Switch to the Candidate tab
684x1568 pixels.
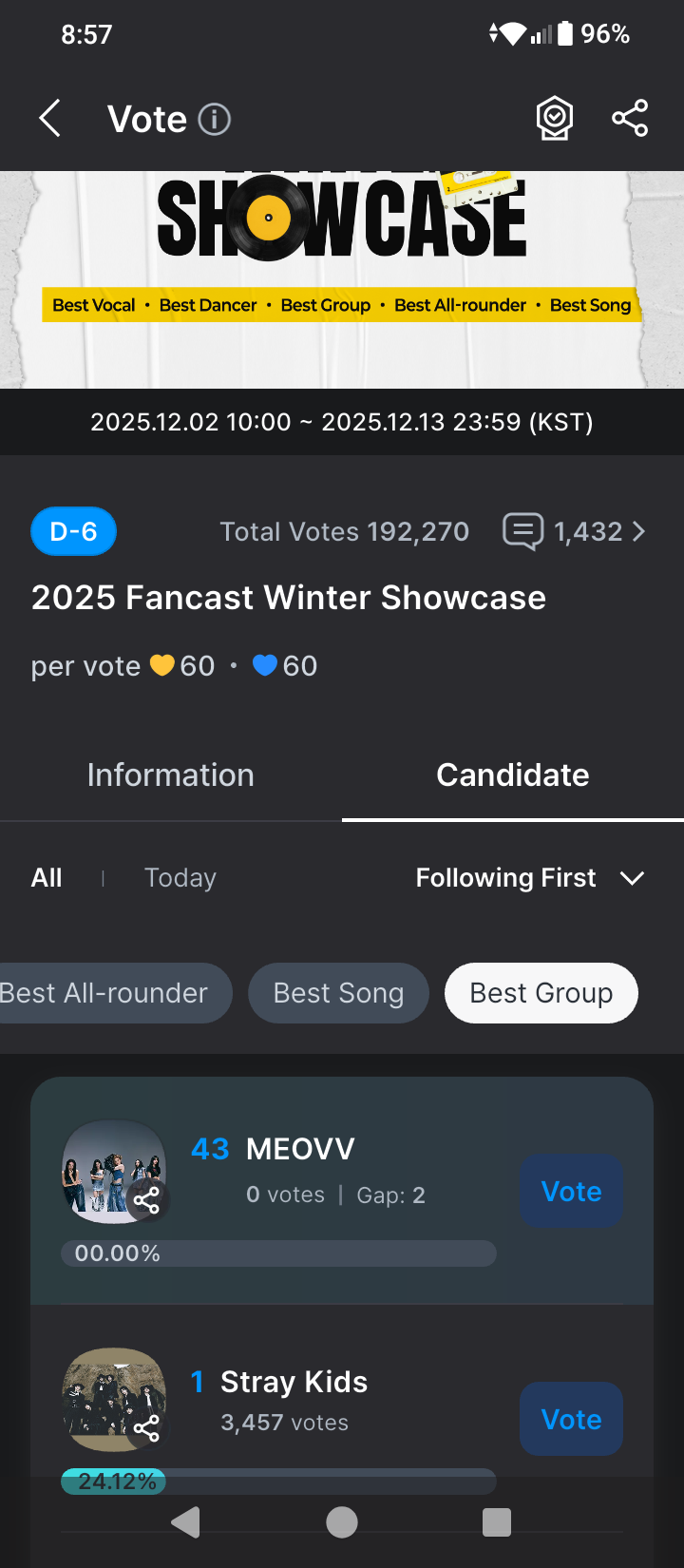pos(513,775)
